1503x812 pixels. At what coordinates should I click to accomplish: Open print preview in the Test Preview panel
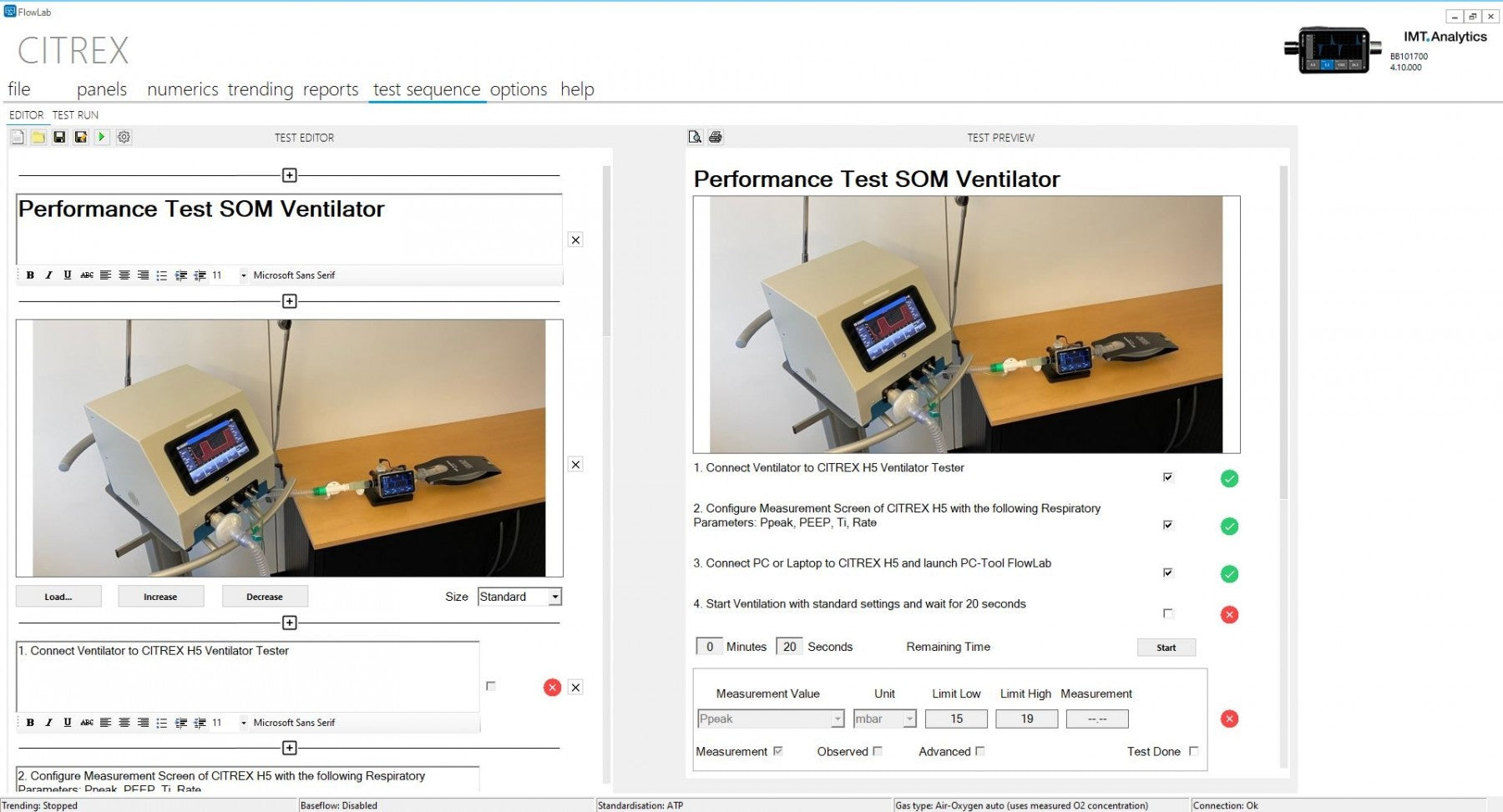coord(695,137)
